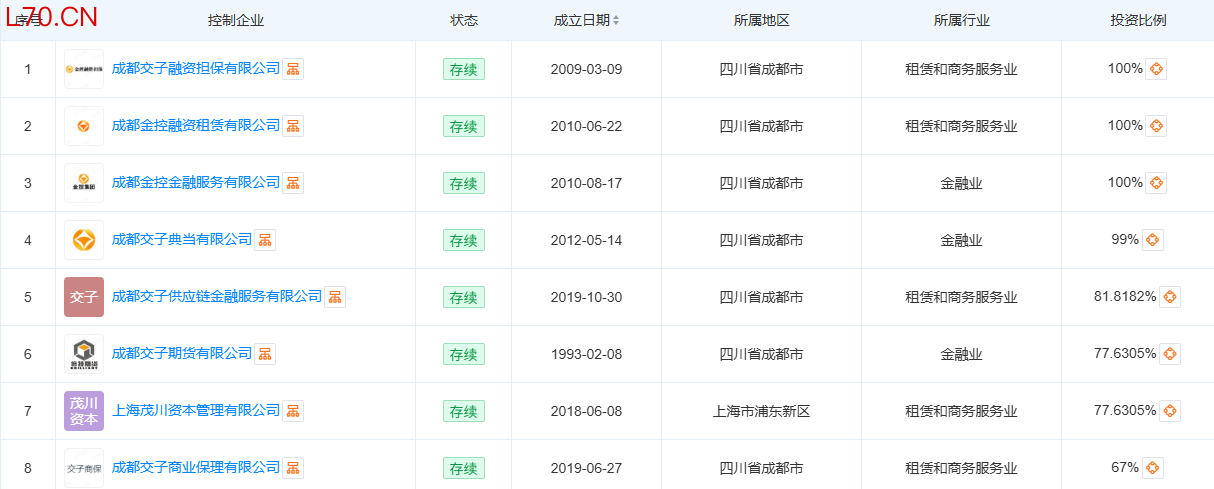Click 金融业 in 成都交子典当 row

pyautogui.click(x=961, y=240)
